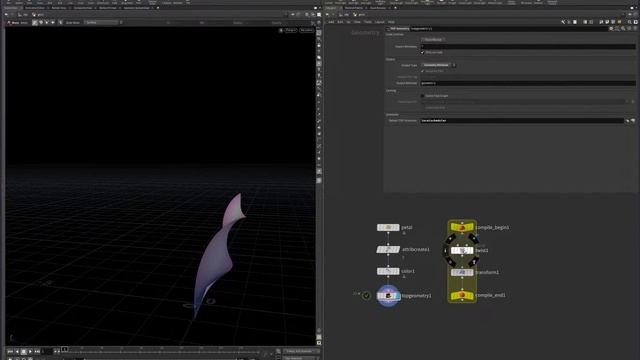Click the top parameter text field
This screenshot has height=360, width=640.
pos(528,47)
